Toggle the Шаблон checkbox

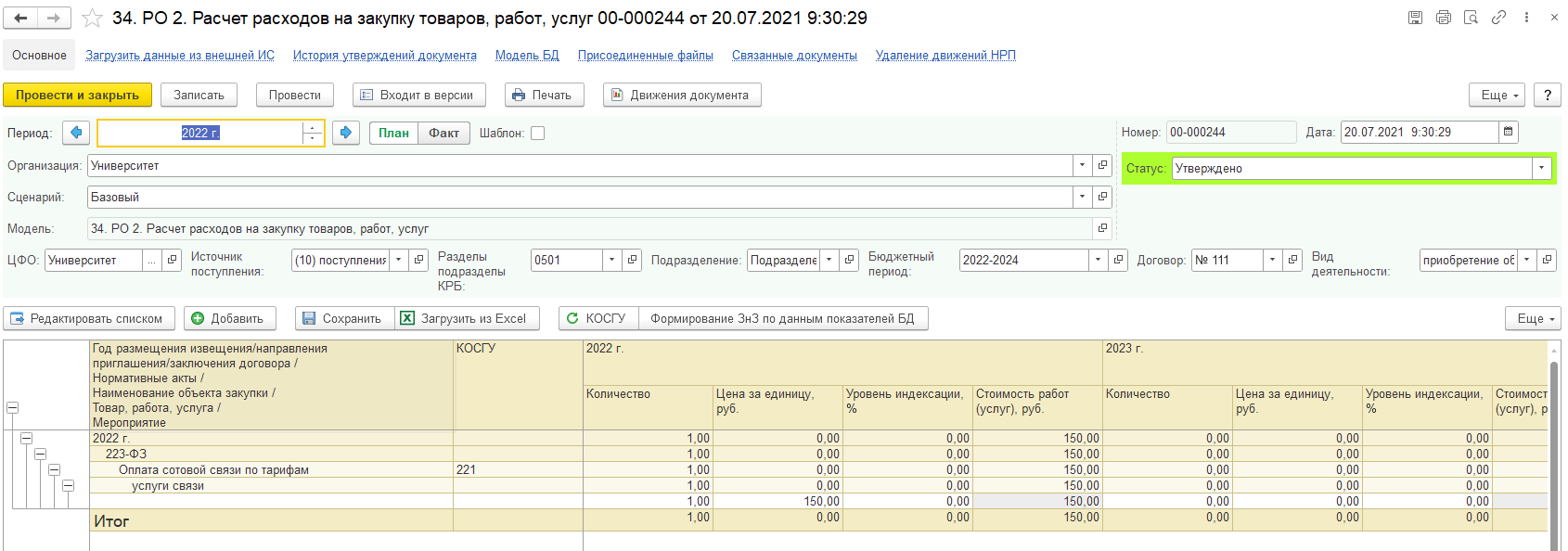pyautogui.click(x=537, y=133)
